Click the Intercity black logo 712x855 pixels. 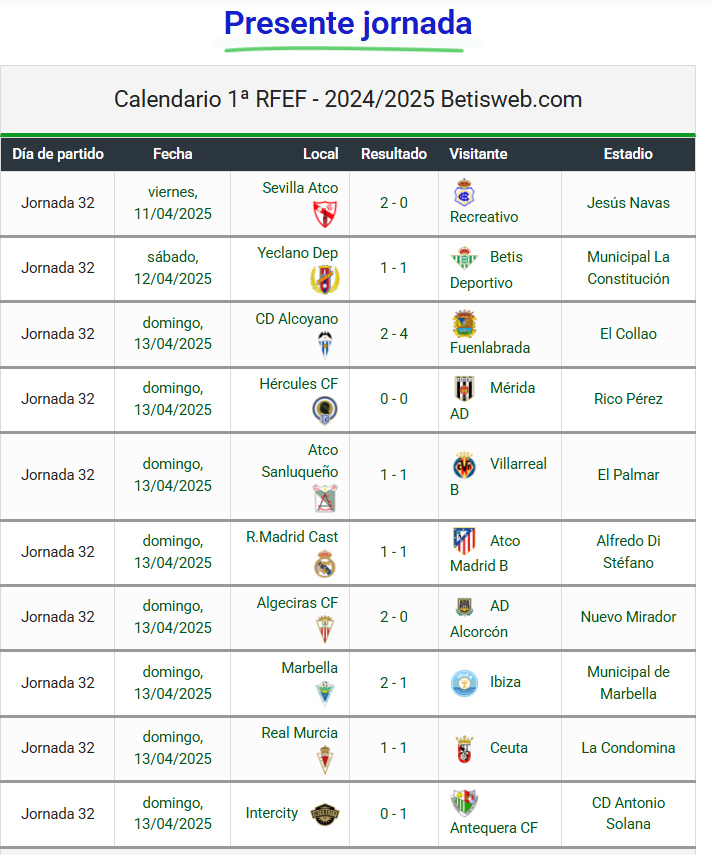point(323,814)
